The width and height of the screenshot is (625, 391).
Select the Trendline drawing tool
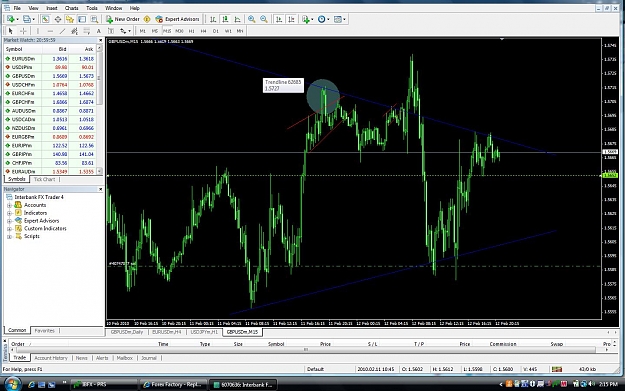(62, 31)
